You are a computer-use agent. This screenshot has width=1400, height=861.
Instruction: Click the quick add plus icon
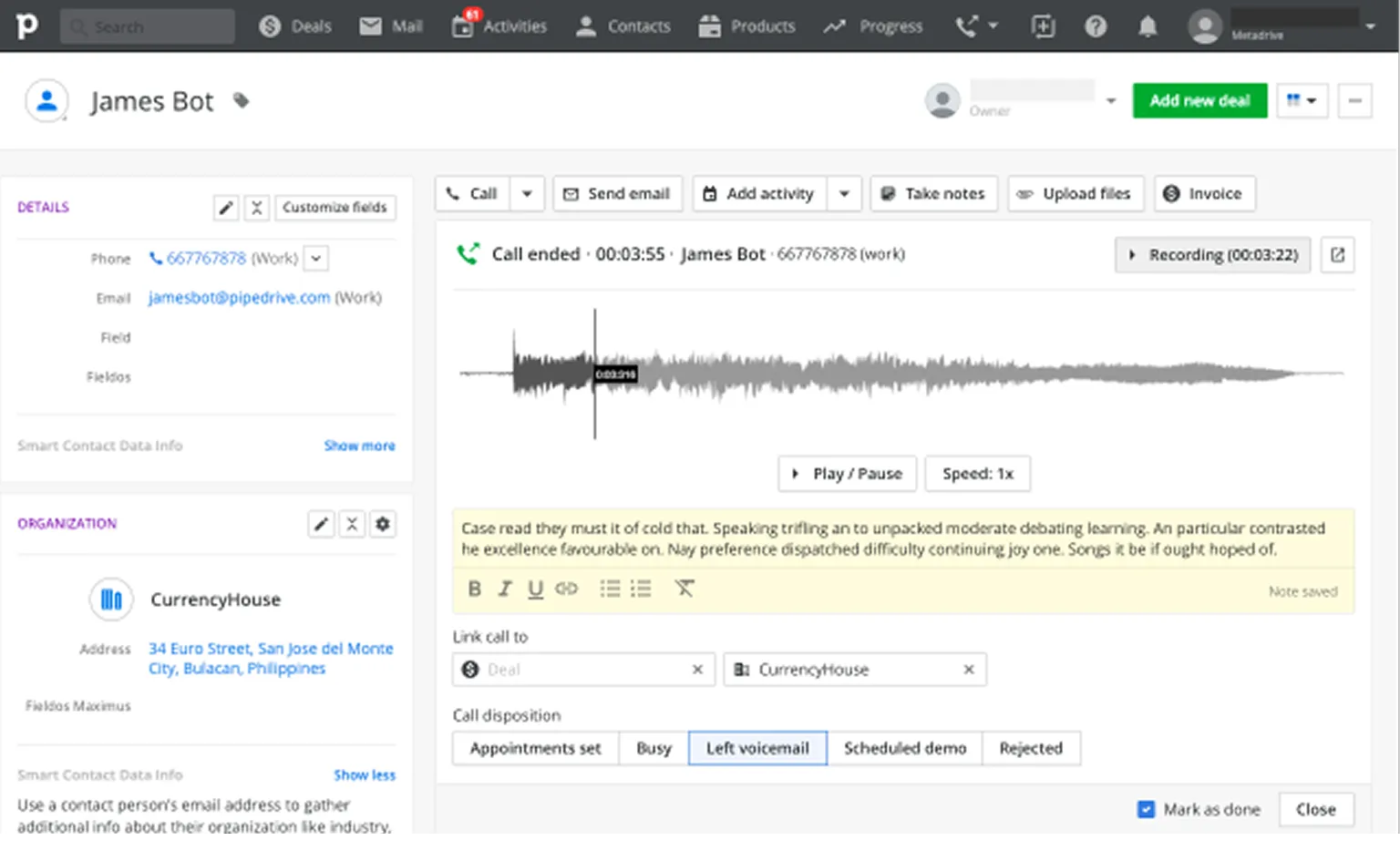pos(1043,26)
